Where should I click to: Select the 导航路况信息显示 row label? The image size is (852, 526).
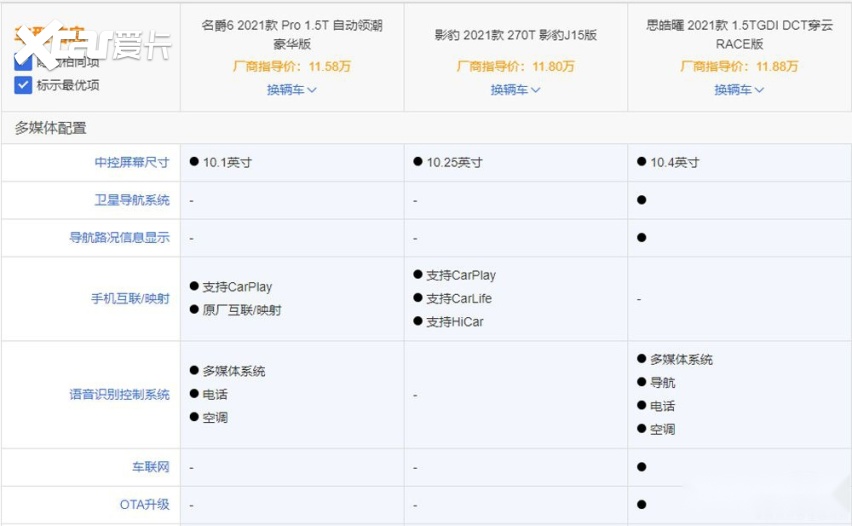pyautogui.click(x=119, y=238)
